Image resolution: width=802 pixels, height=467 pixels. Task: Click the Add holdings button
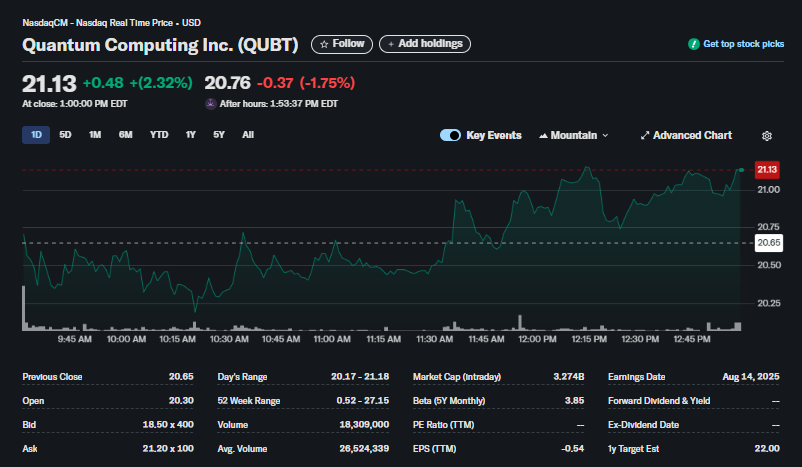[x=425, y=44]
